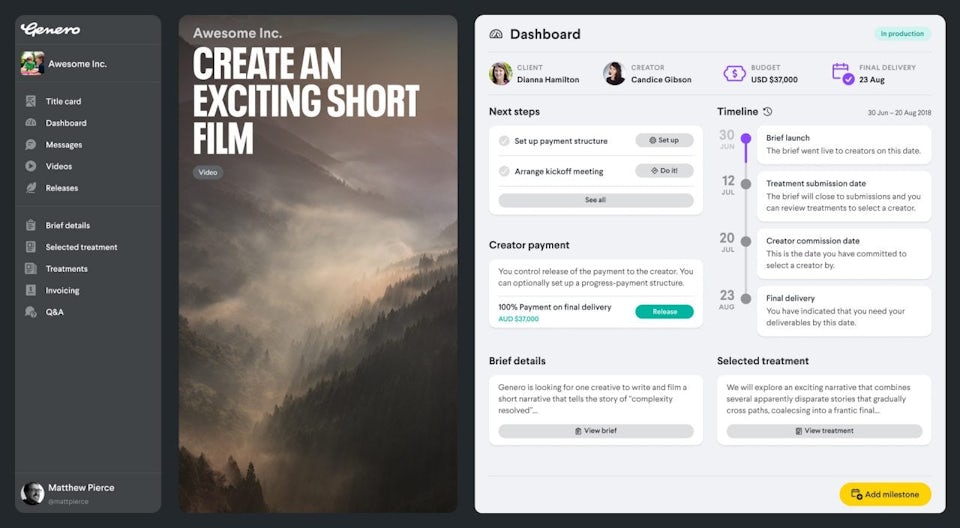Click the Messages speech bubble icon
The width and height of the screenshot is (960, 528).
point(31,145)
